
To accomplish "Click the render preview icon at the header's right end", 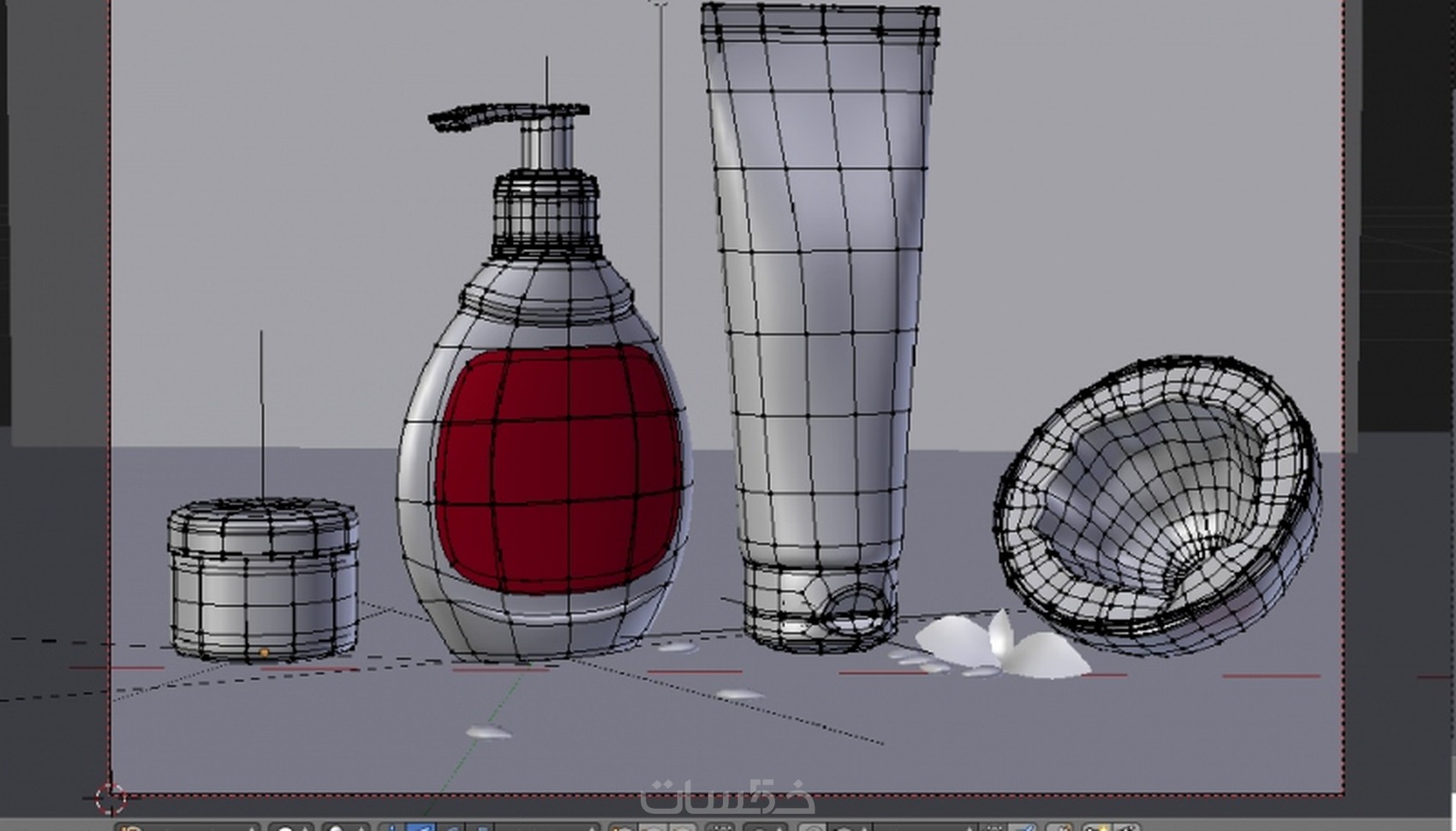I will 1126,828.
